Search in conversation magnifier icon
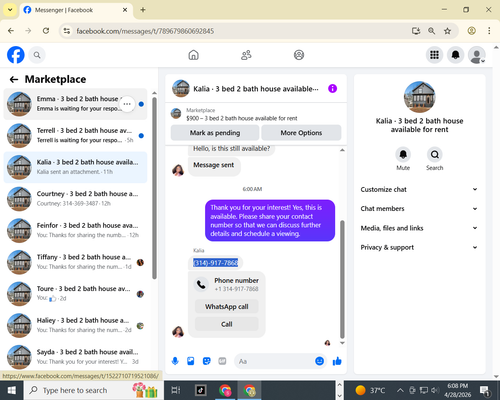500x400 pixels. (x=435, y=155)
